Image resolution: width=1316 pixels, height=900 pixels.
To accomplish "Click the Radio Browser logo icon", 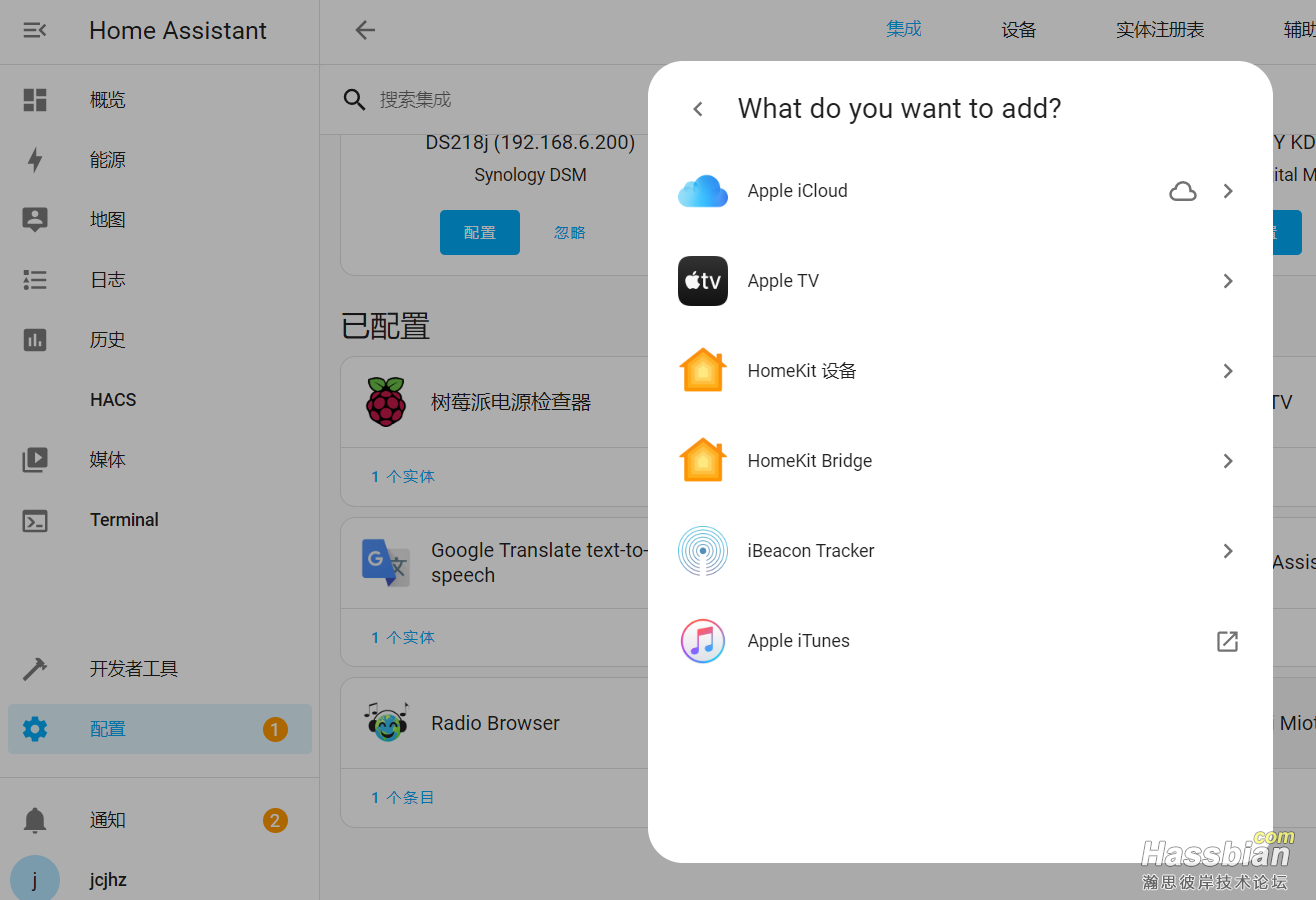I will [386, 723].
